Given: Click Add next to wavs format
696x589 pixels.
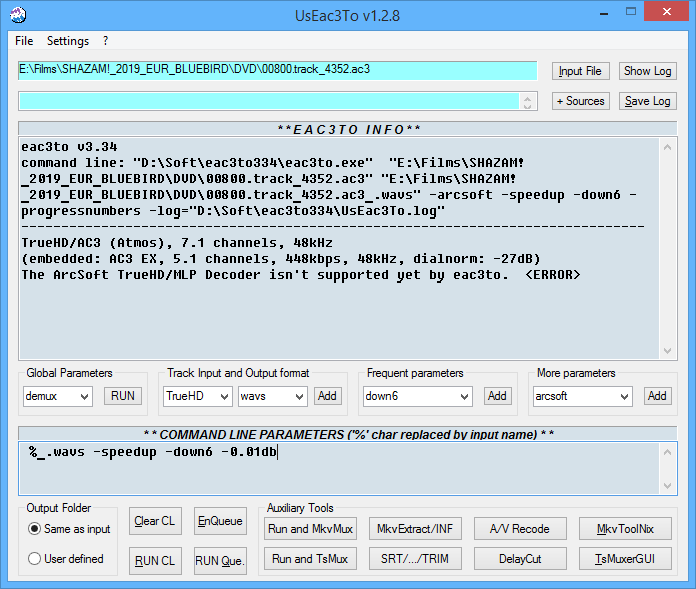Looking at the screenshot, I should click(x=328, y=396).
